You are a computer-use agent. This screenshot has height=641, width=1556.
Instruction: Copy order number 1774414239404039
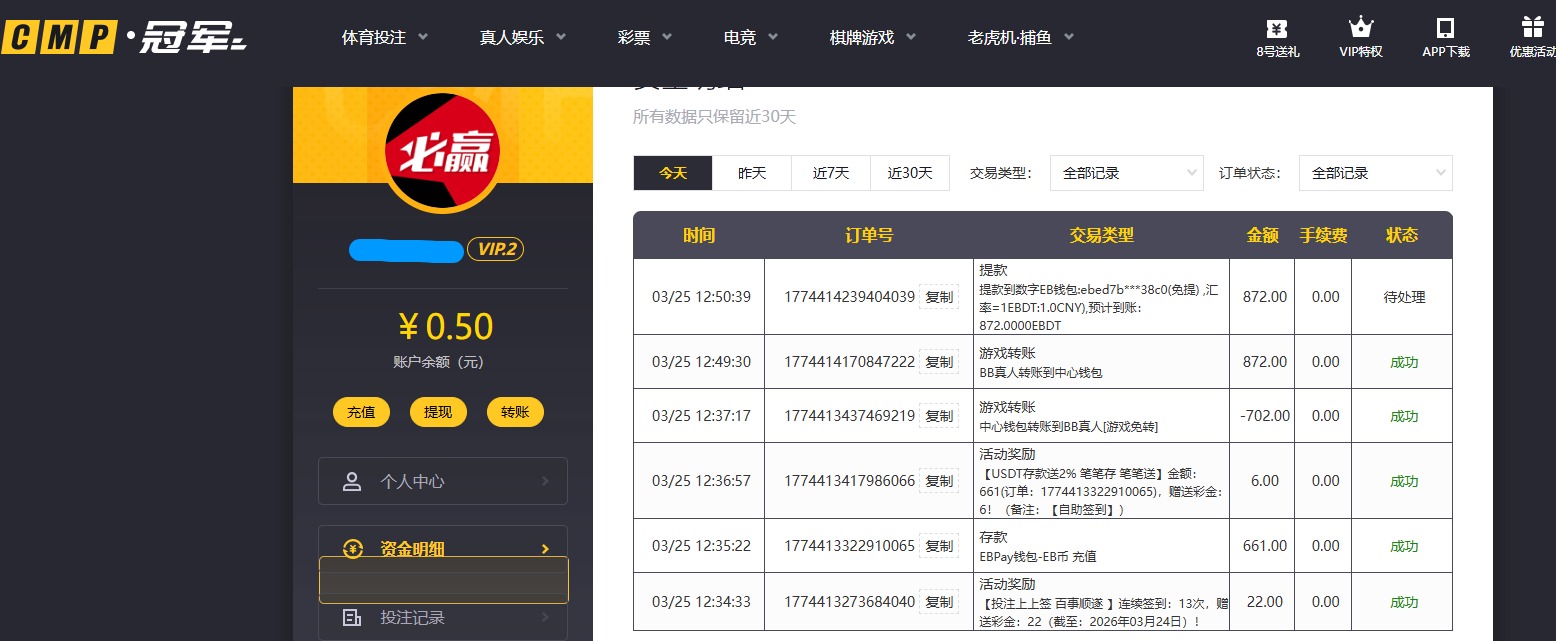938,295
